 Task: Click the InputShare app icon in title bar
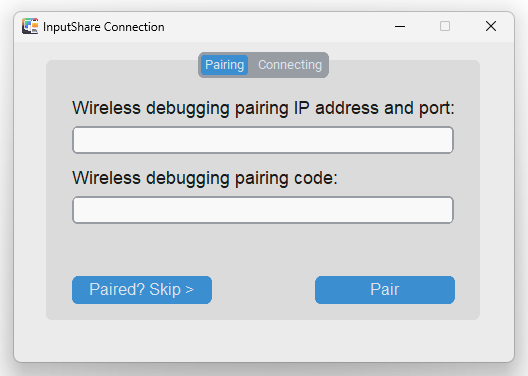(x=30, y=26)
